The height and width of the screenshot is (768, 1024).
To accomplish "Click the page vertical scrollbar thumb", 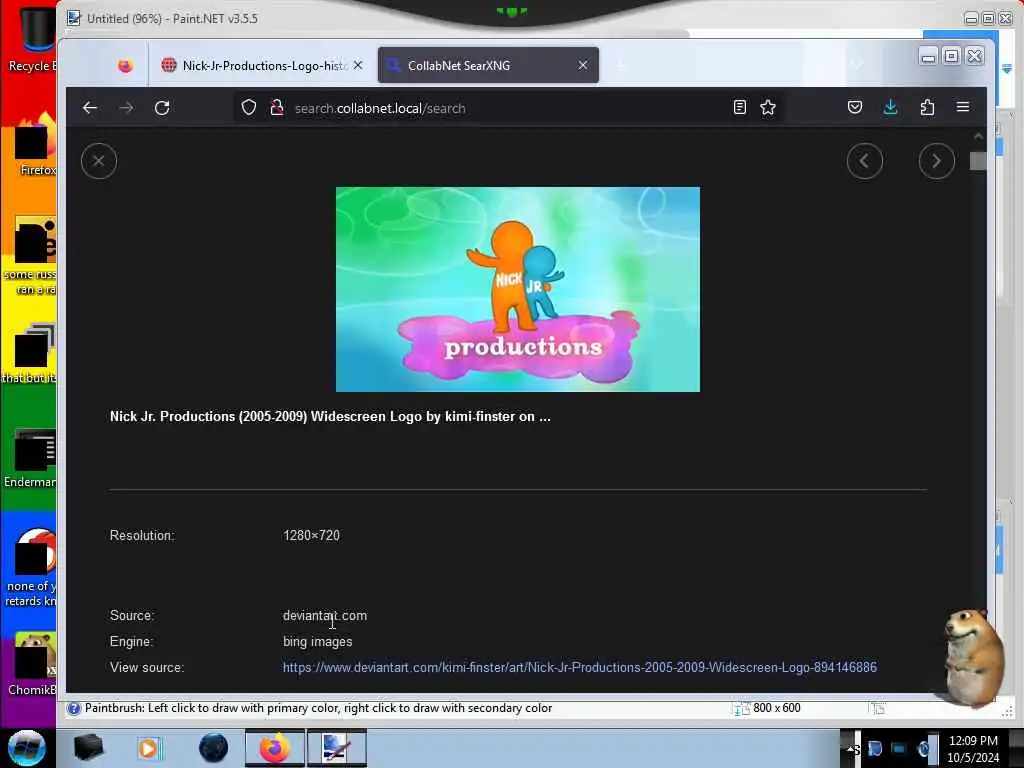I will pyautogui.click(x=978, y=161).
